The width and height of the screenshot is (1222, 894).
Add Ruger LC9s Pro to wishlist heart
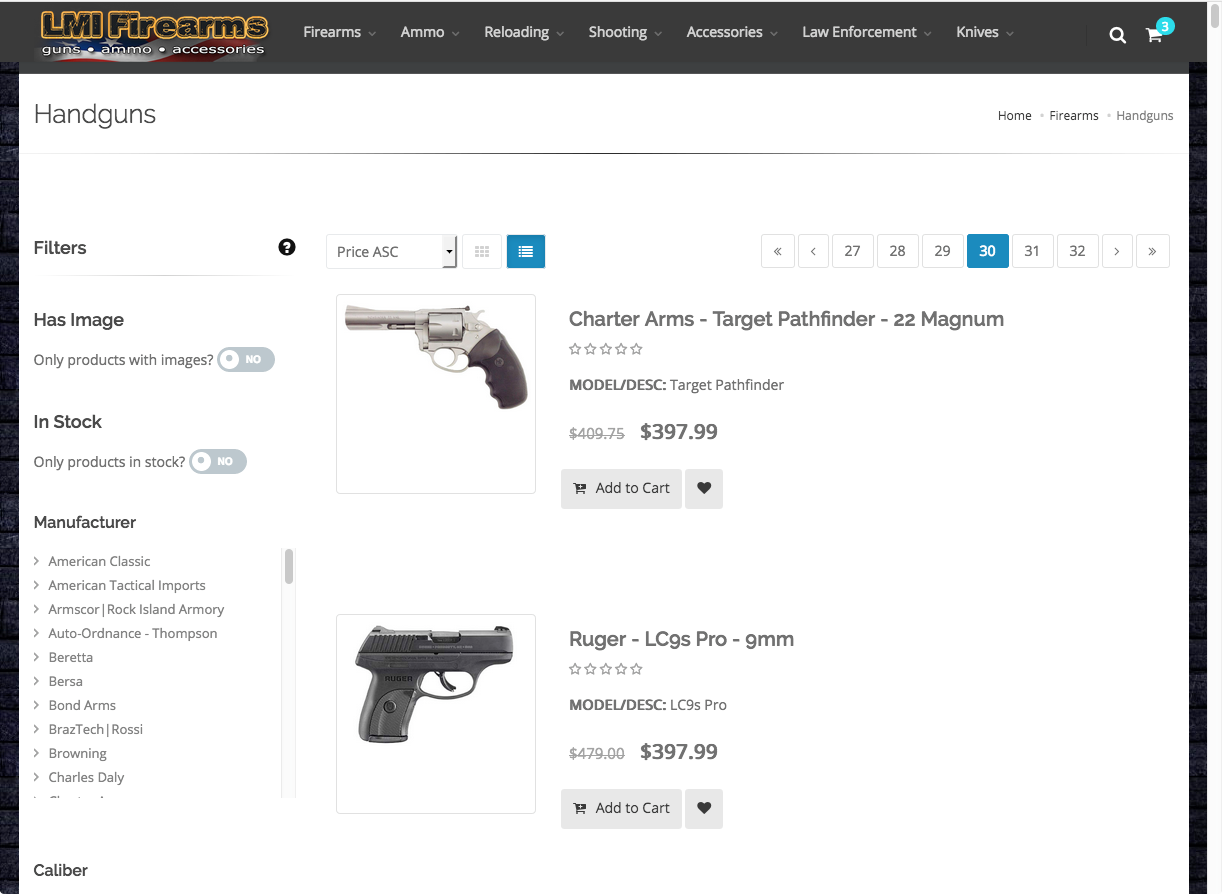[x=704, y=809]
